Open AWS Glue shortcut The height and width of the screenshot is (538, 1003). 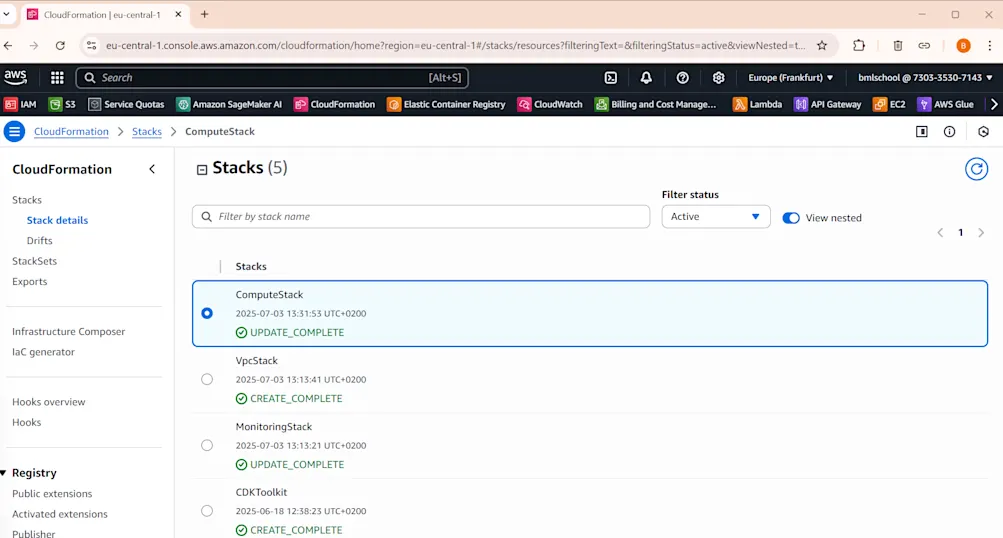pyautogui.click(x=945, y=104)
